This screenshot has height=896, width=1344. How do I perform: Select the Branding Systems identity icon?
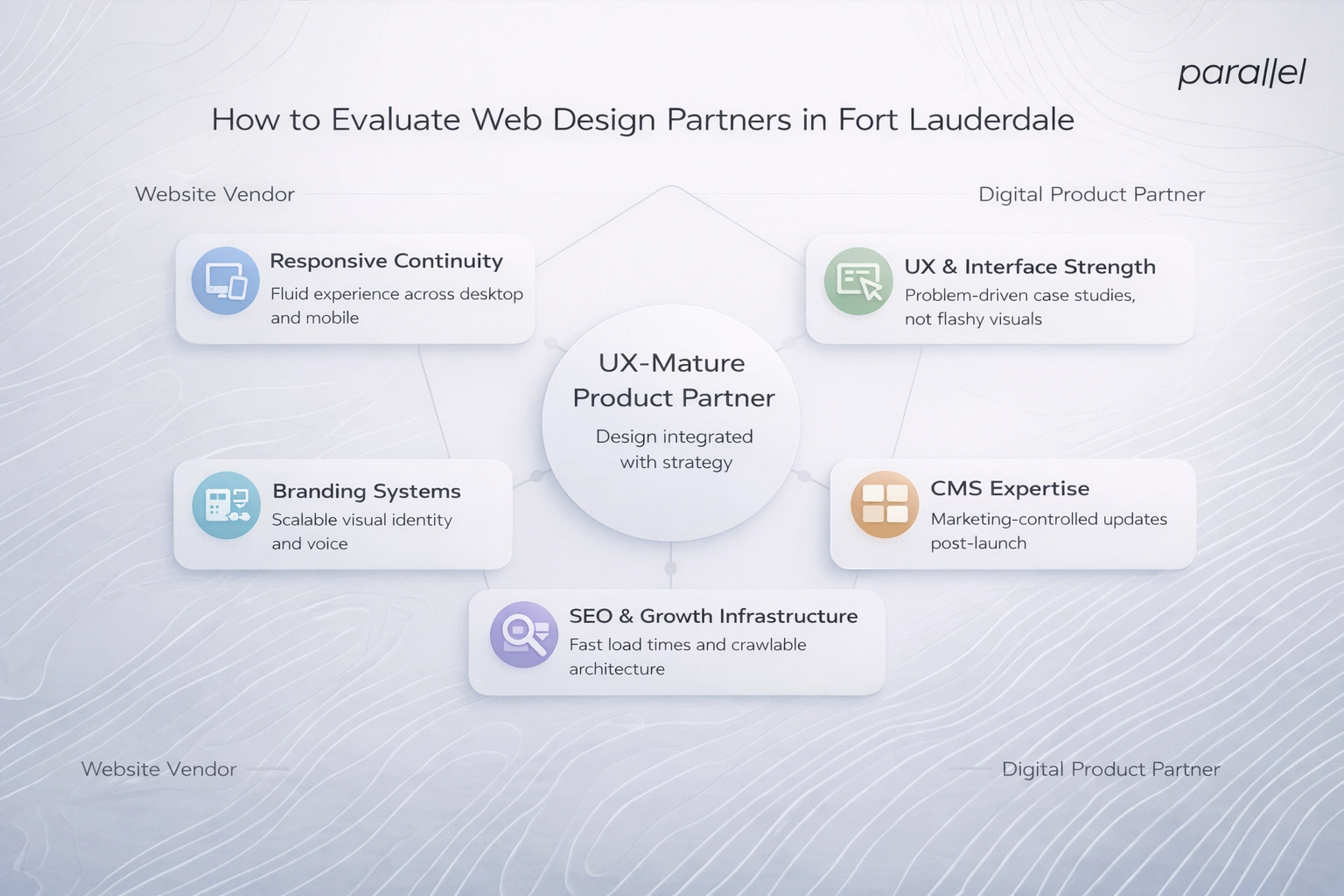[x=226, y=506]
